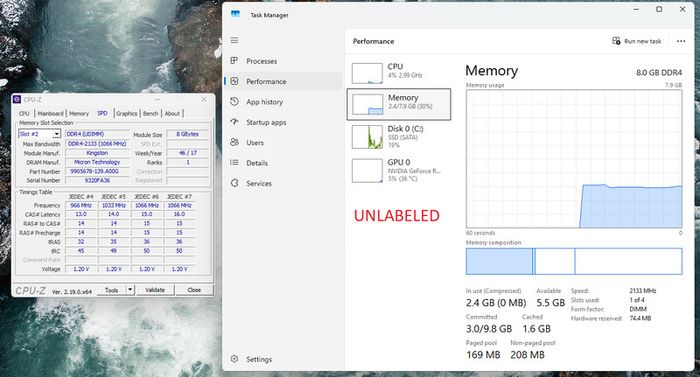The height and width of the screenshot is (377, 700).
Task: Click the Hardware reserved 74.4 MB value
Action: click(x=640, y=318)
